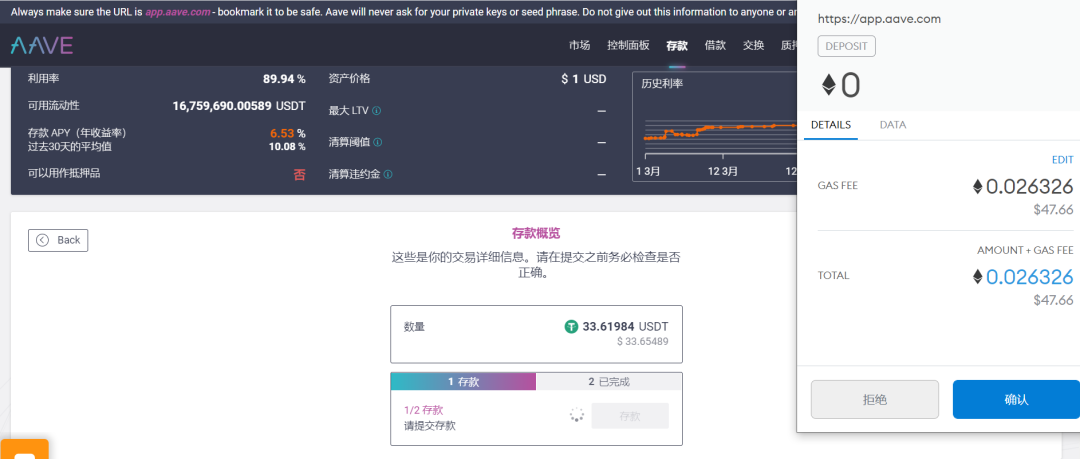This screenshot has width=1080, height=459.
Task: Click the orange chat widget icon
Action: point(24,449)
